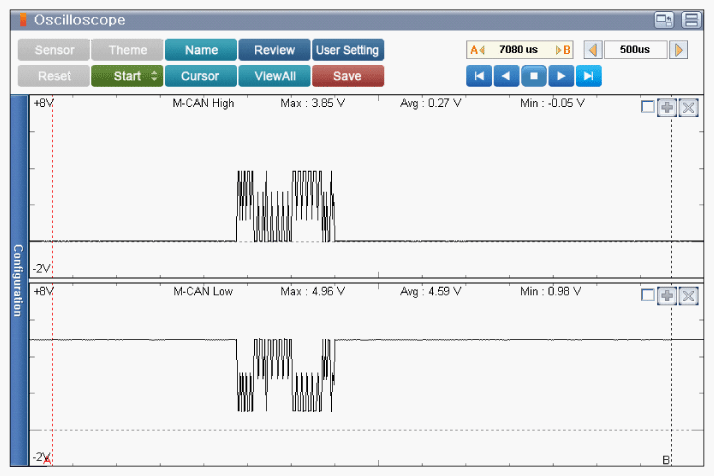Skip to the last waveform frame
This screenshot has width=714, height=476.
pyautogui.click(x=589, y=76)
